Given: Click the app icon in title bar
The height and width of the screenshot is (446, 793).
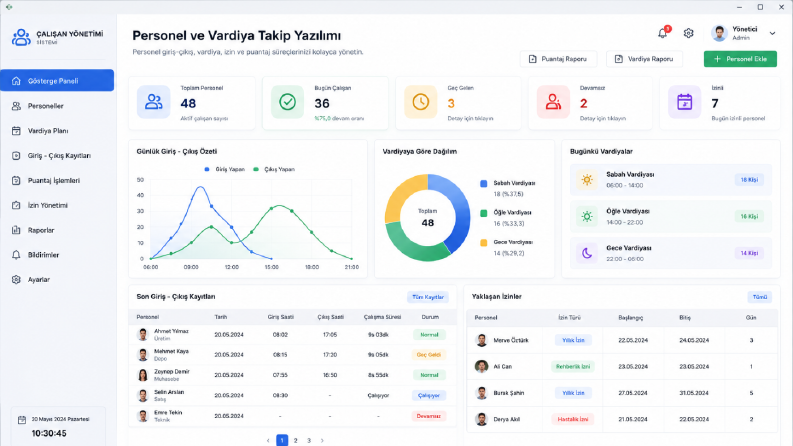Looking at the screenshot, I should pos(9,7).
